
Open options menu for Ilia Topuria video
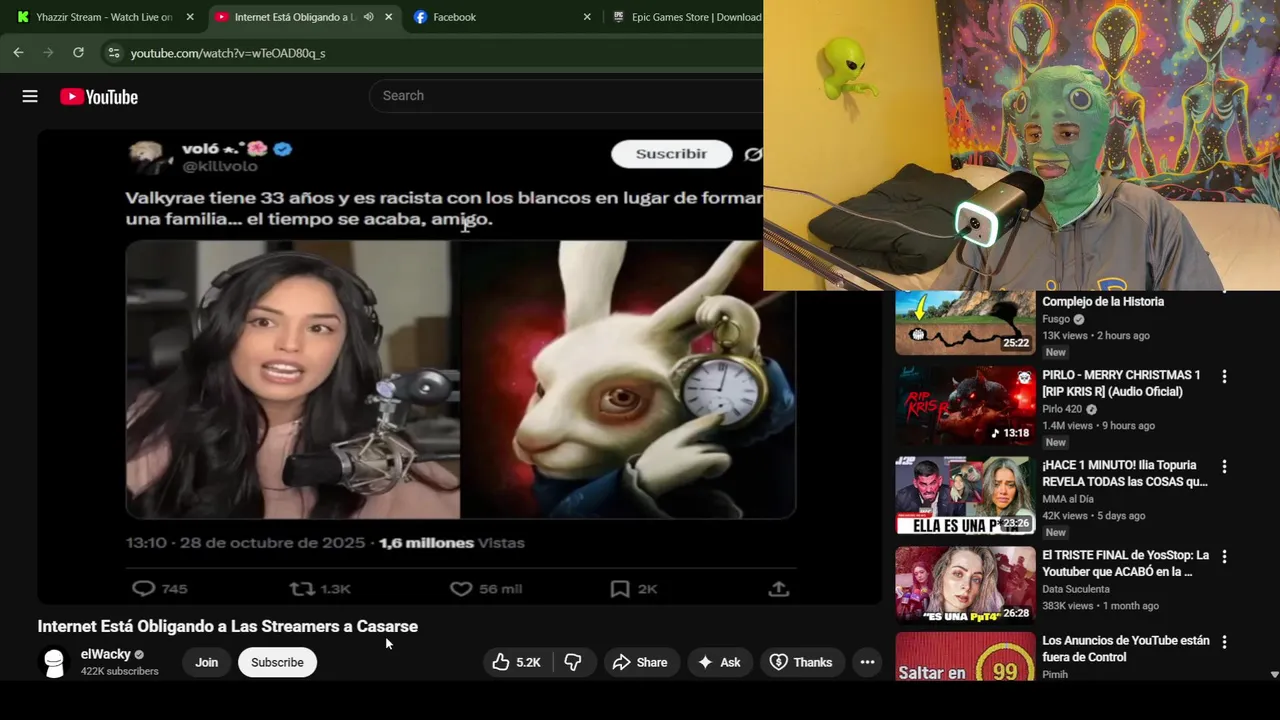(1224, 467)
